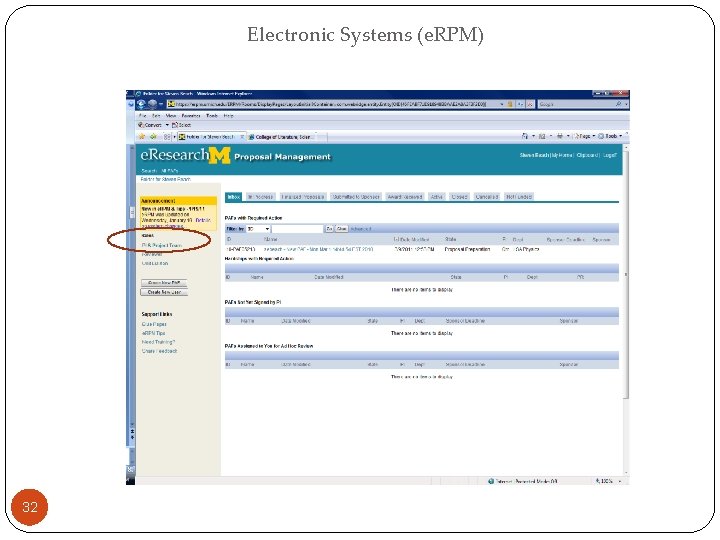720x540 pixels.
Task: Click the RSS feeds icon
Action: tap(542, 136)
